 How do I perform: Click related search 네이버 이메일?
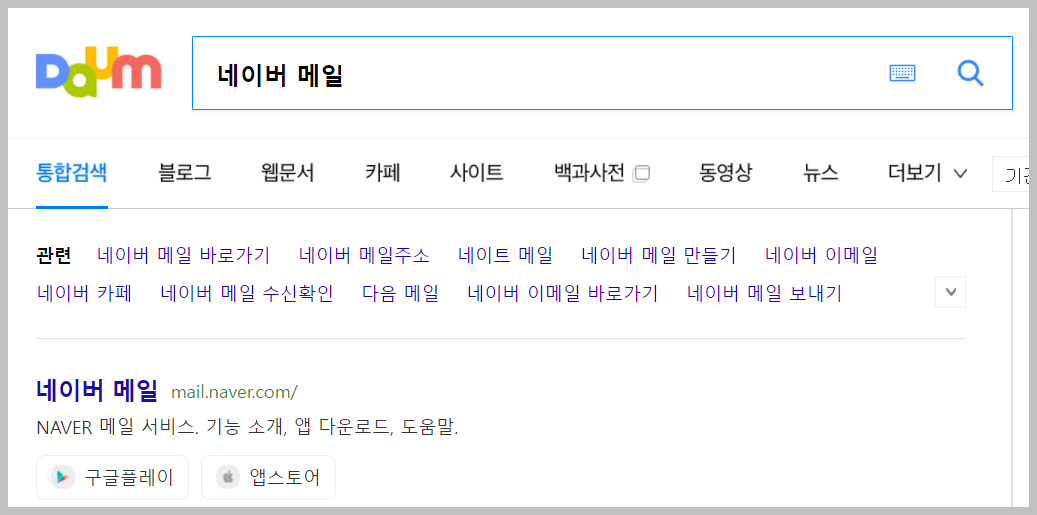pos(821,255)
